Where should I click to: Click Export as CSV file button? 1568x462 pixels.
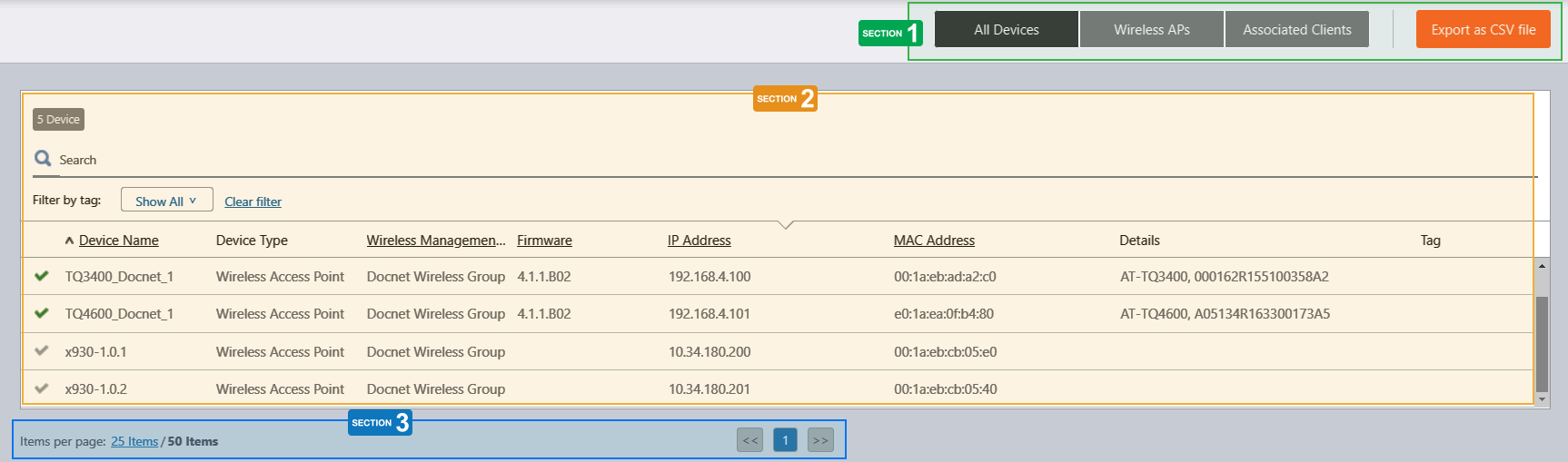(x=1483, y=30)
